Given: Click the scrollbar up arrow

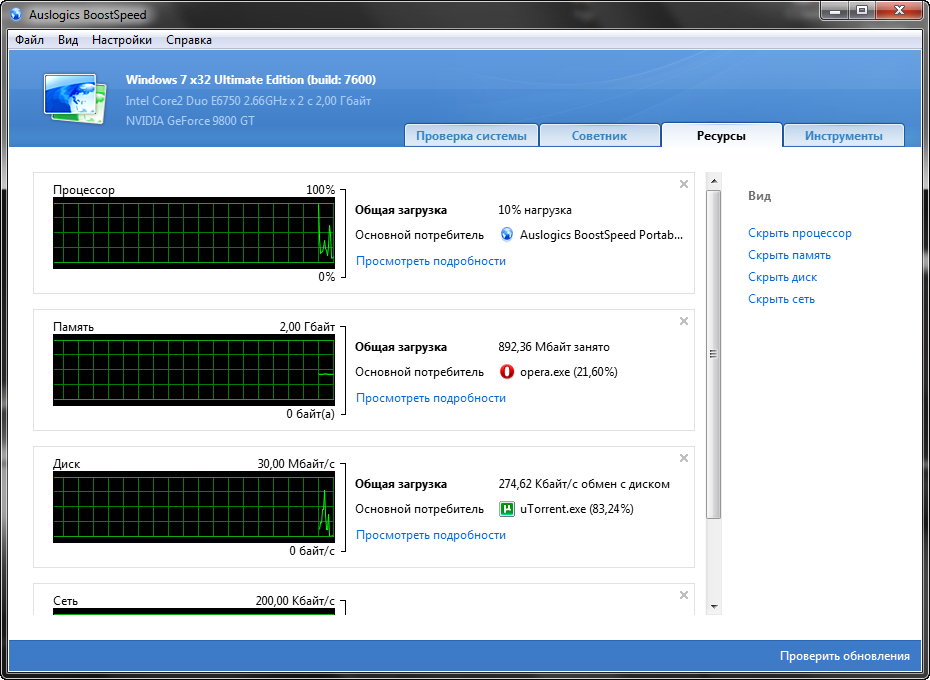Looking at the screenshot, I should click(714, 180).
